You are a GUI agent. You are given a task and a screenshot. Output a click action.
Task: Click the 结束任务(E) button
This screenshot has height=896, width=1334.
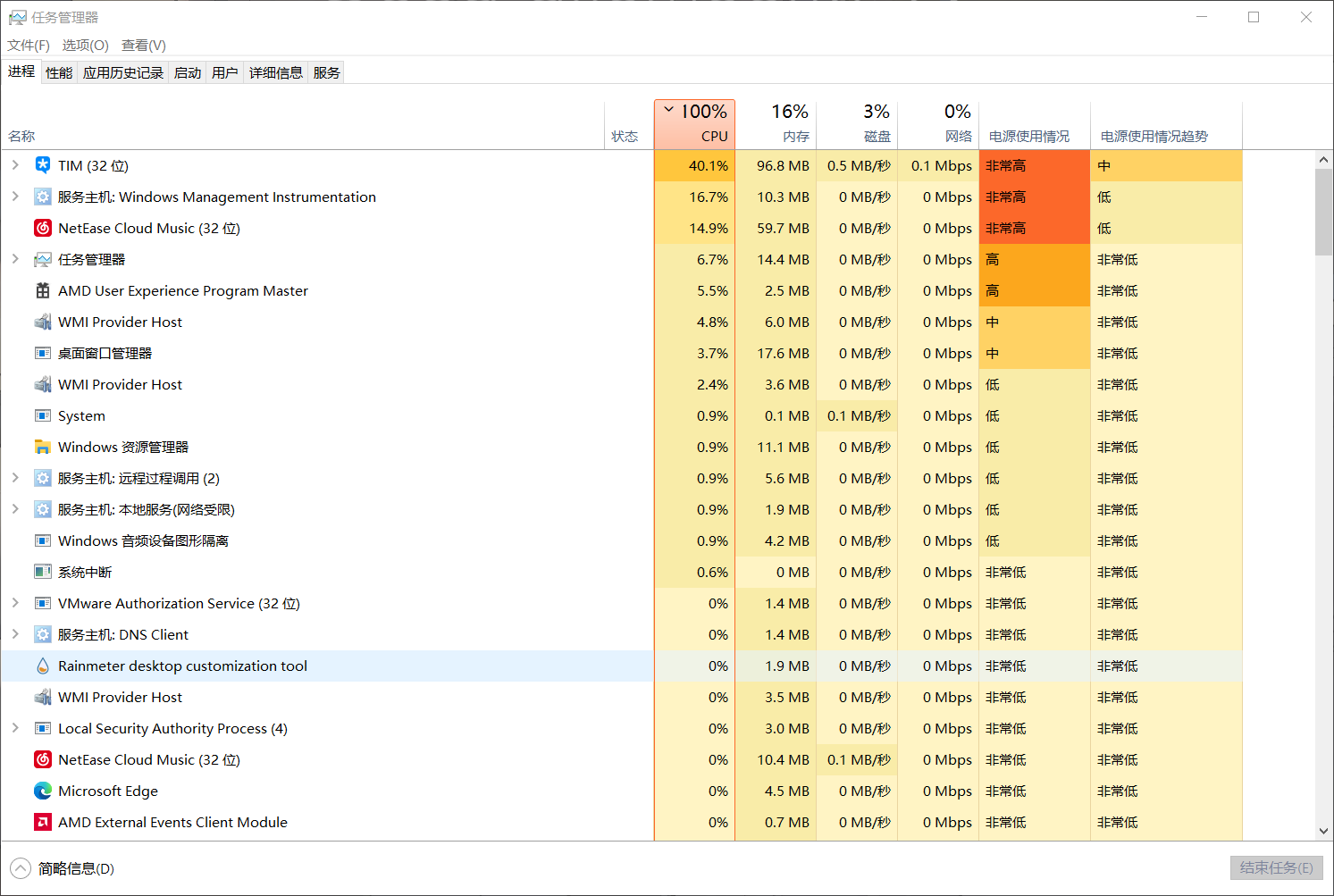pyautogui.click(x=1277, y=868)
